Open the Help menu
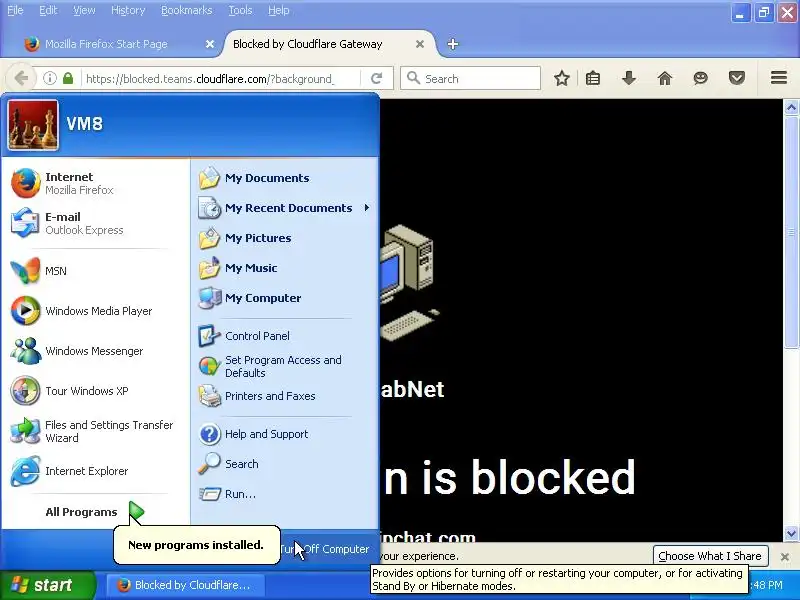800x600 pixels. (x=279, y=10)
